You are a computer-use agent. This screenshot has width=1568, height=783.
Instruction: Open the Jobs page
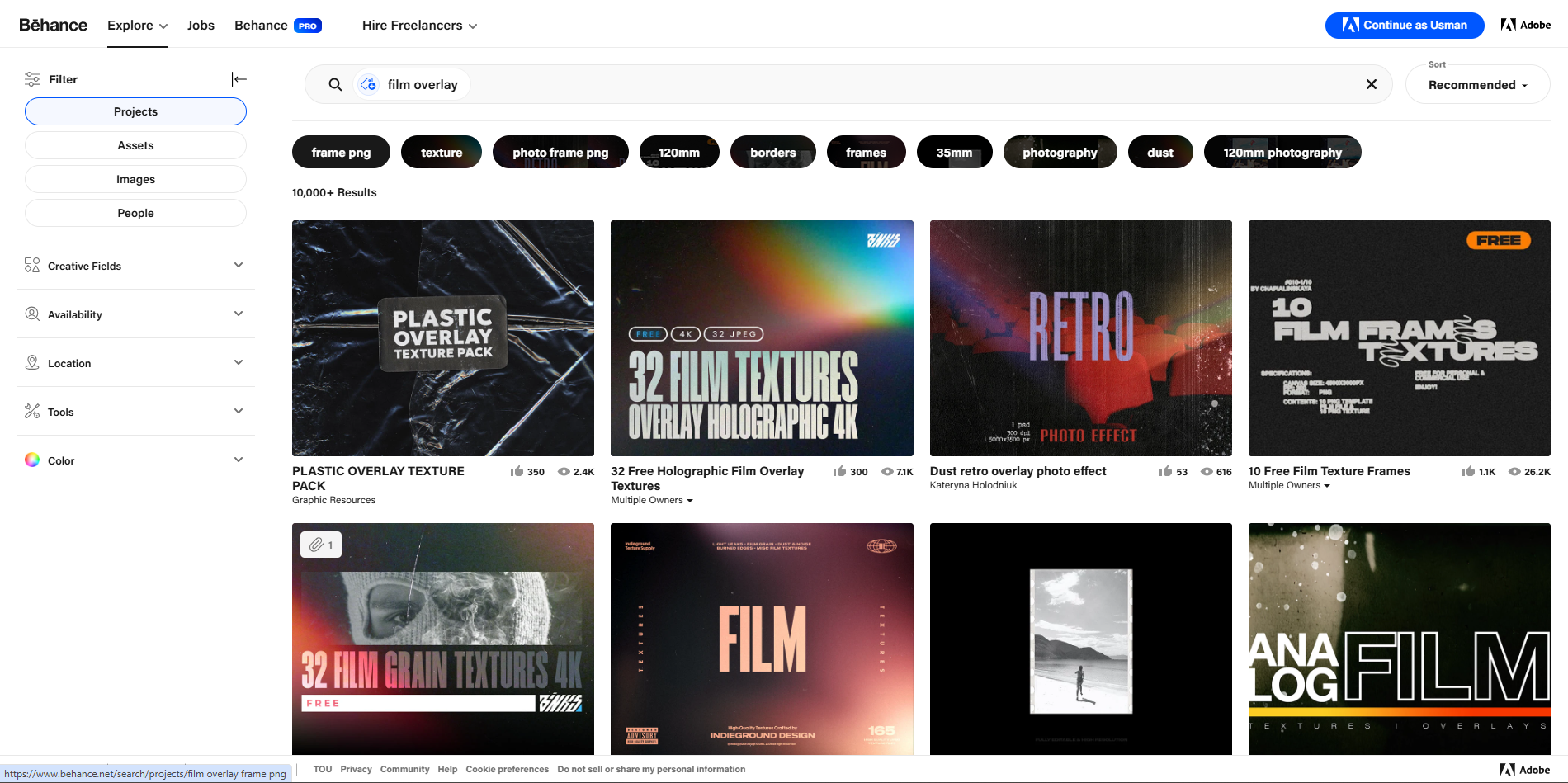pyautogui.click(x=201, y=26)
